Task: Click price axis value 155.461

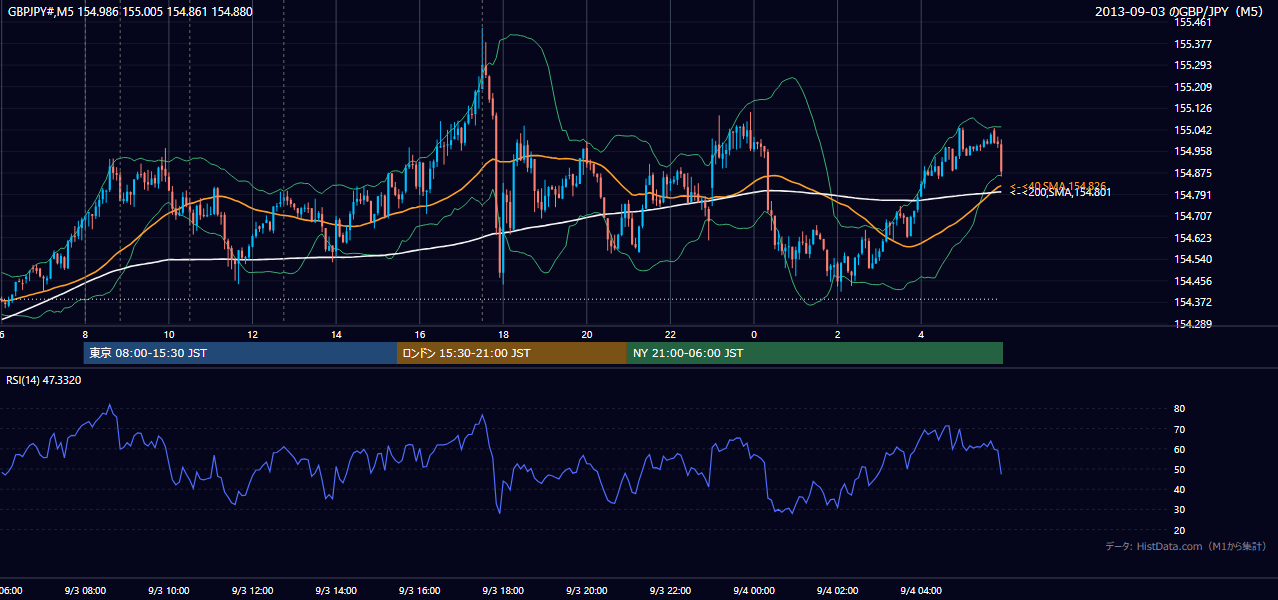Action: coord(1194,22)
